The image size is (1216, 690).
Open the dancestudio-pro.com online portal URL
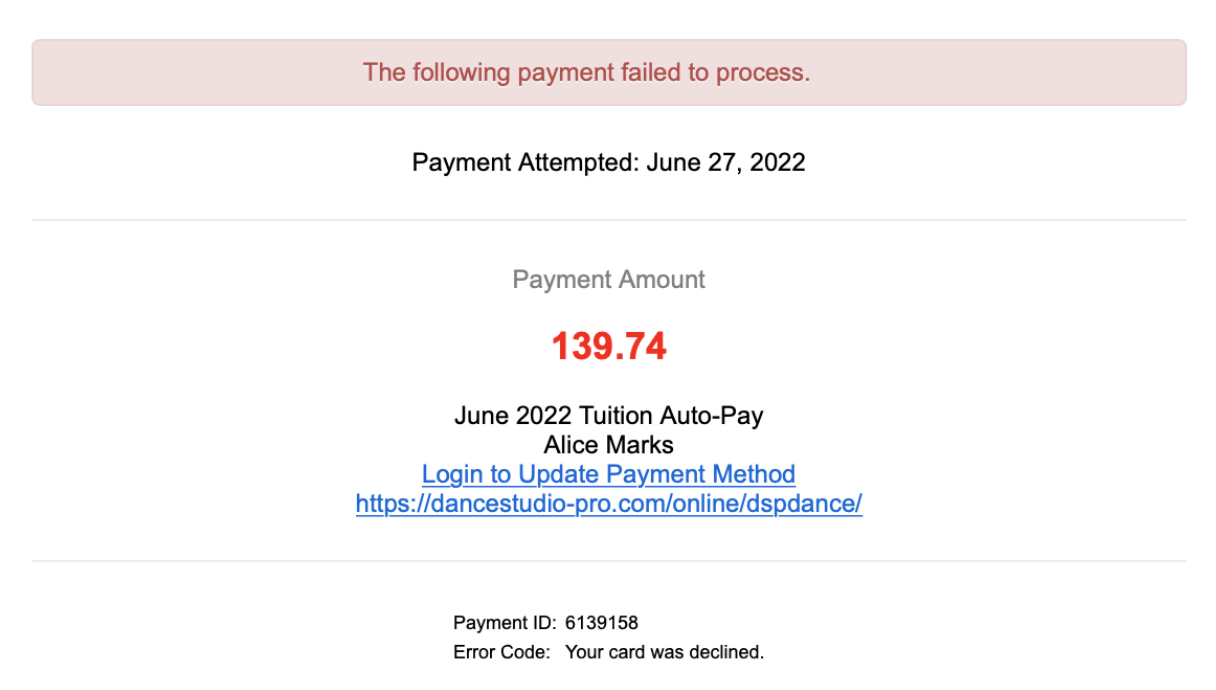pyautogui.click(x=608, y=504)
